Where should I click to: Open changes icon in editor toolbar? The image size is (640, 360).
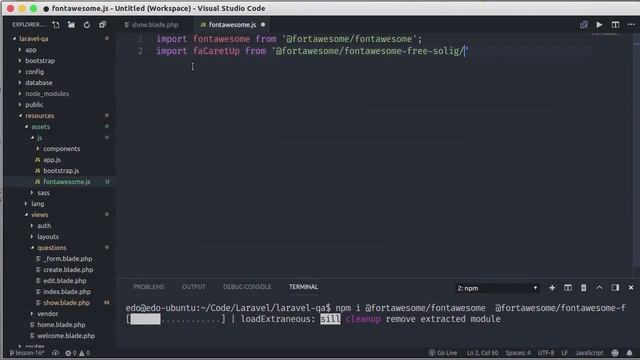(584, 25)
